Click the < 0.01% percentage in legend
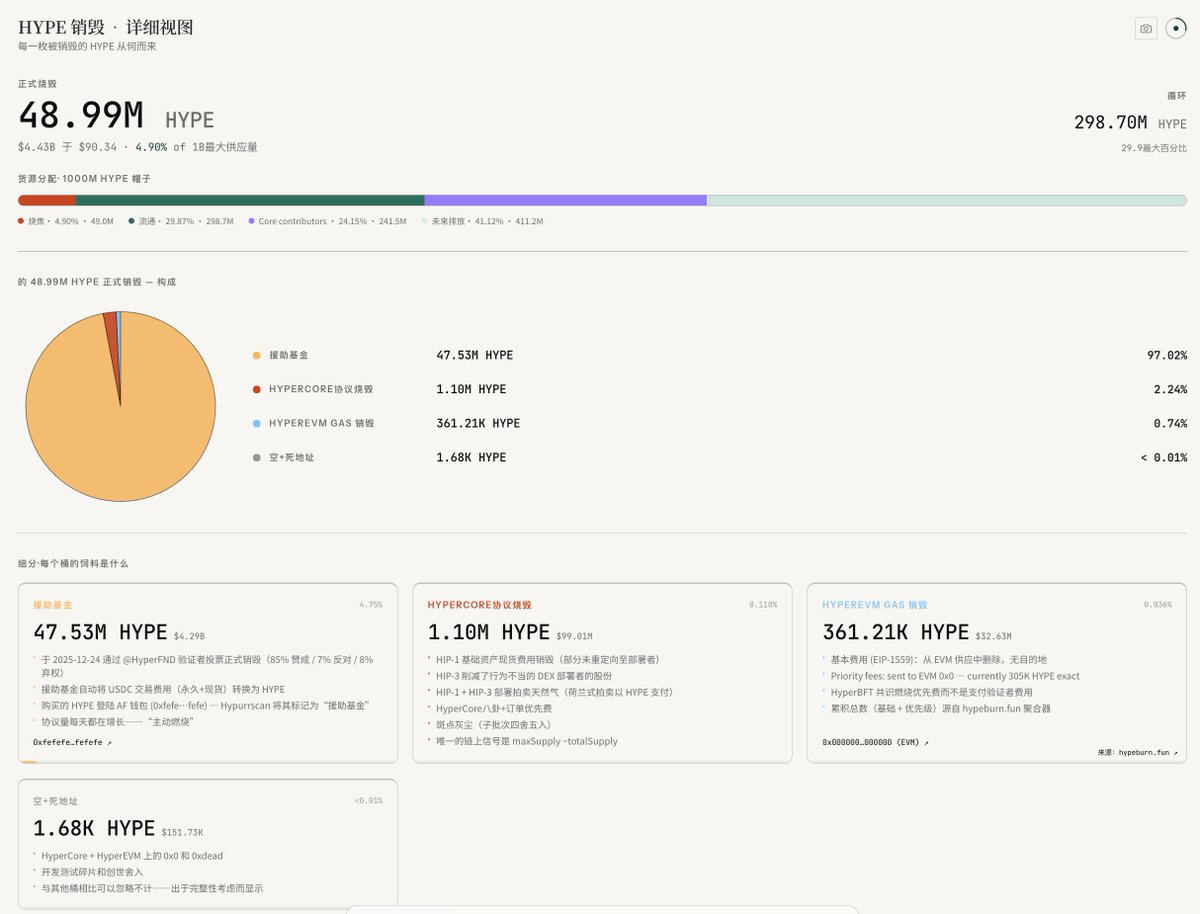 pyautogui.click(x=1164, y=457)
